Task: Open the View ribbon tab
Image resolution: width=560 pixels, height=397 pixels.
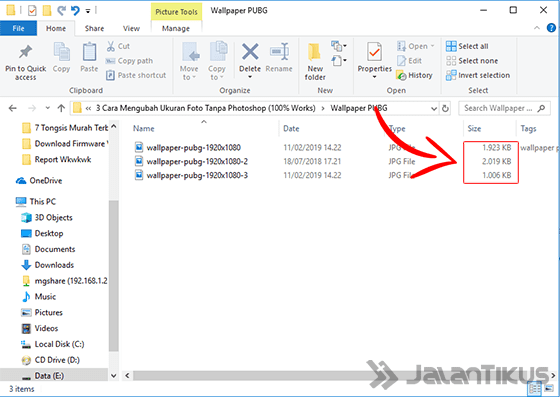Action: 131,29
